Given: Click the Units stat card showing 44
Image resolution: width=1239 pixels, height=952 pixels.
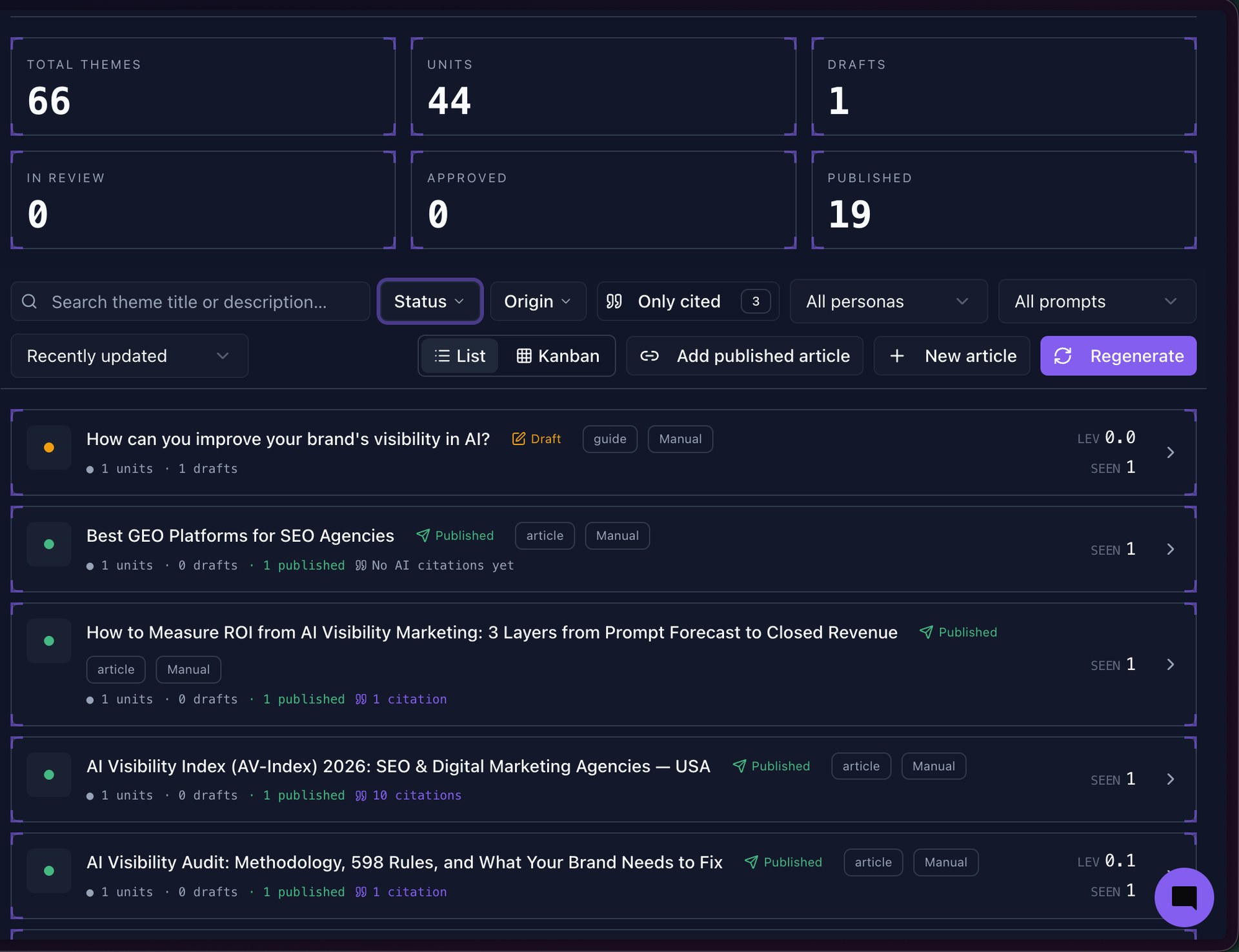Looking at the screenshot, I should 603,86.
